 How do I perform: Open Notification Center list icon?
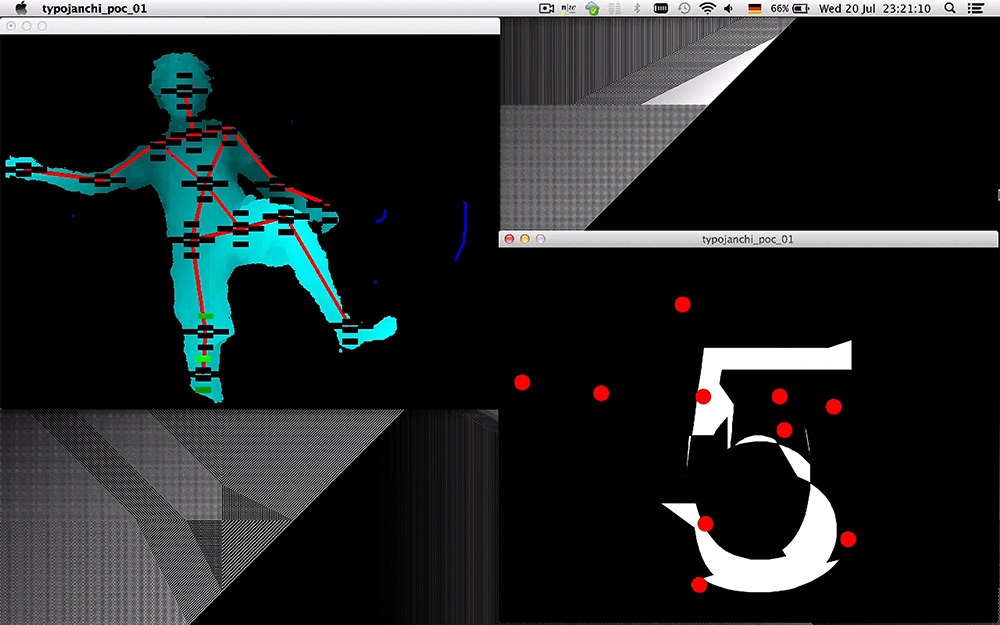click(x=975, y=8)
